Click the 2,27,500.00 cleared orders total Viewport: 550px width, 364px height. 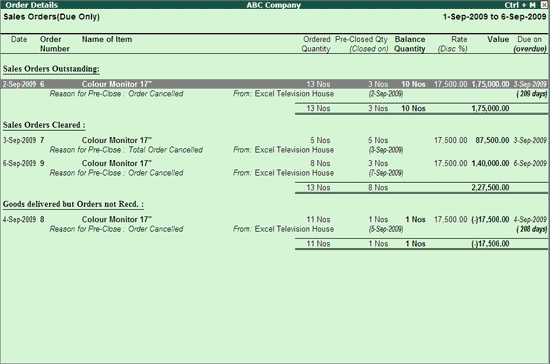click(x=490, y=188)
